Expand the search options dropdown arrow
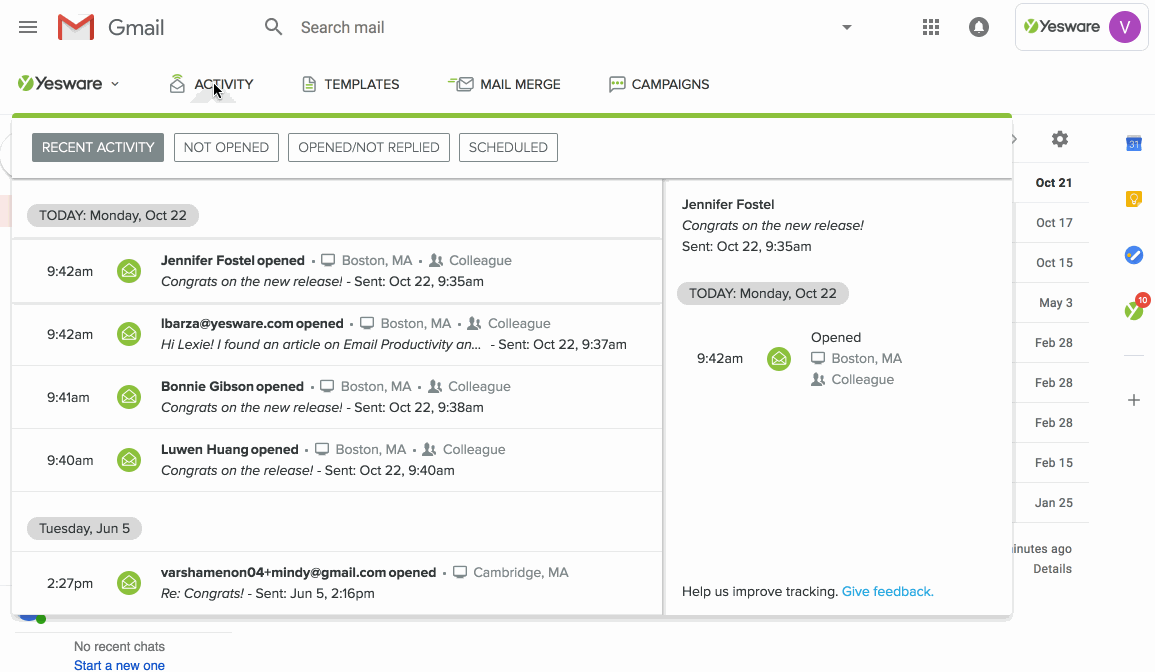The width and height of the screenshot is (1155, 672). [x=847, y=27]
